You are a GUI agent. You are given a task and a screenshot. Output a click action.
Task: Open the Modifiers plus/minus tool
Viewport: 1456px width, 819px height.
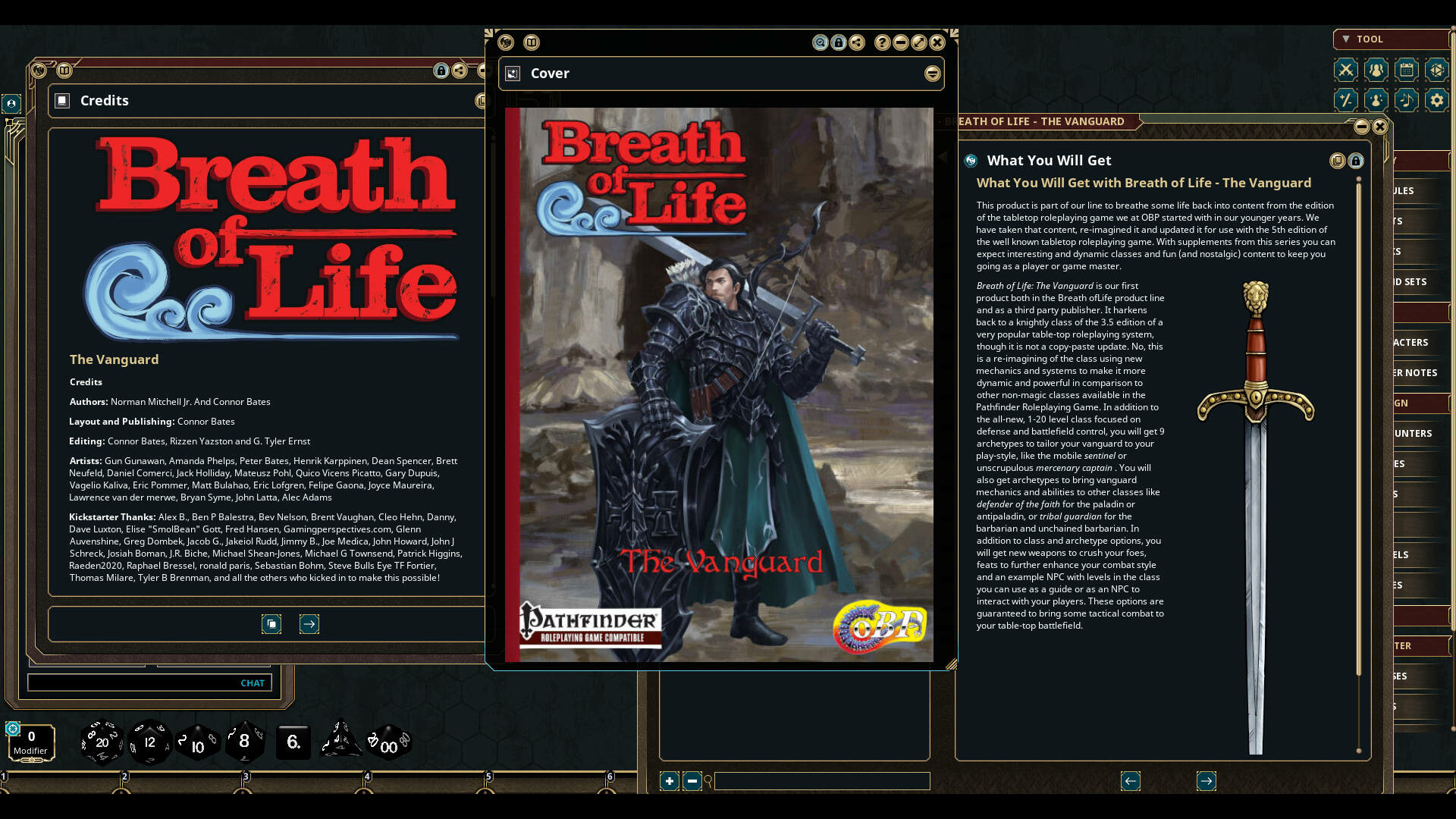click(x=1346, y=99)
